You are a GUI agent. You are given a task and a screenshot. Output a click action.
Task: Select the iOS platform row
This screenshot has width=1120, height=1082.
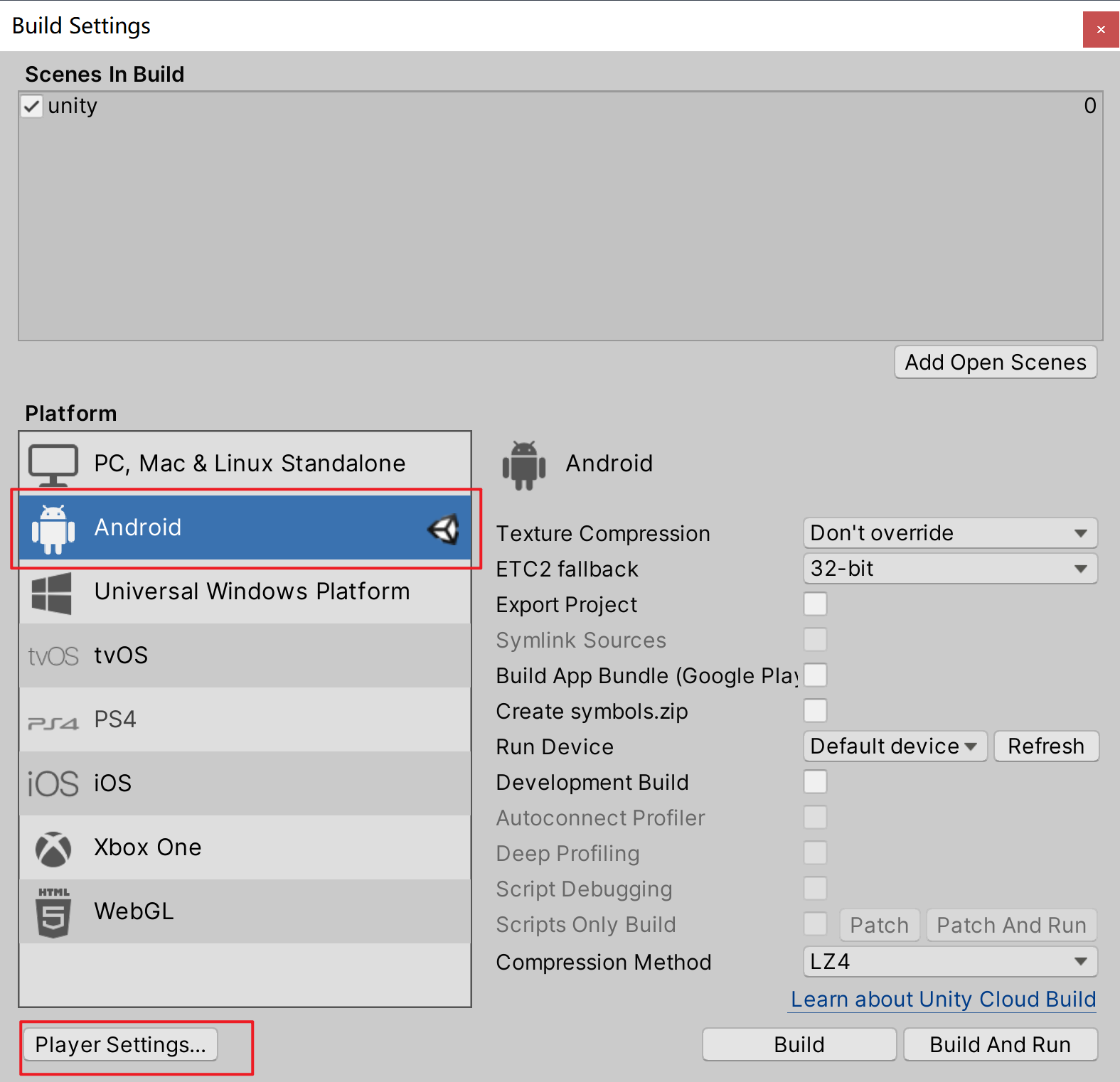245,783
